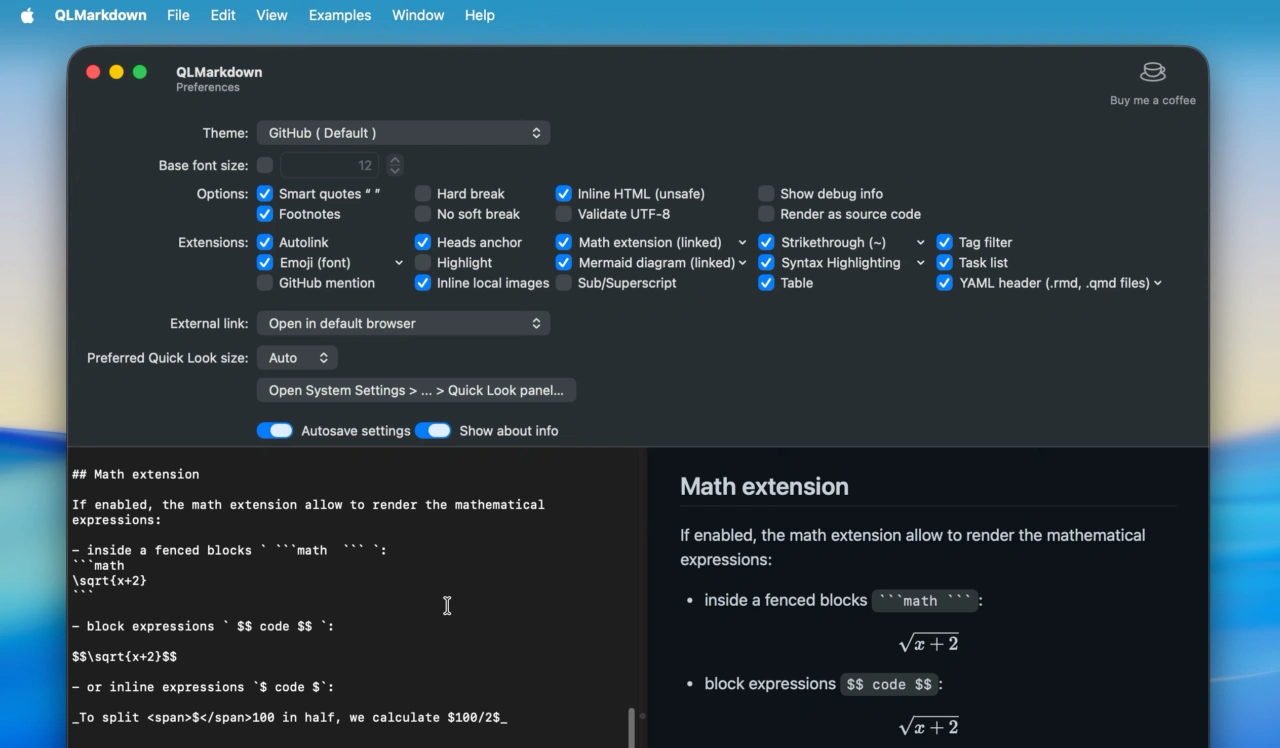Click Open System Settings Quick Look panel button
Screen dimensions: 1280x748
coord(415,390)
